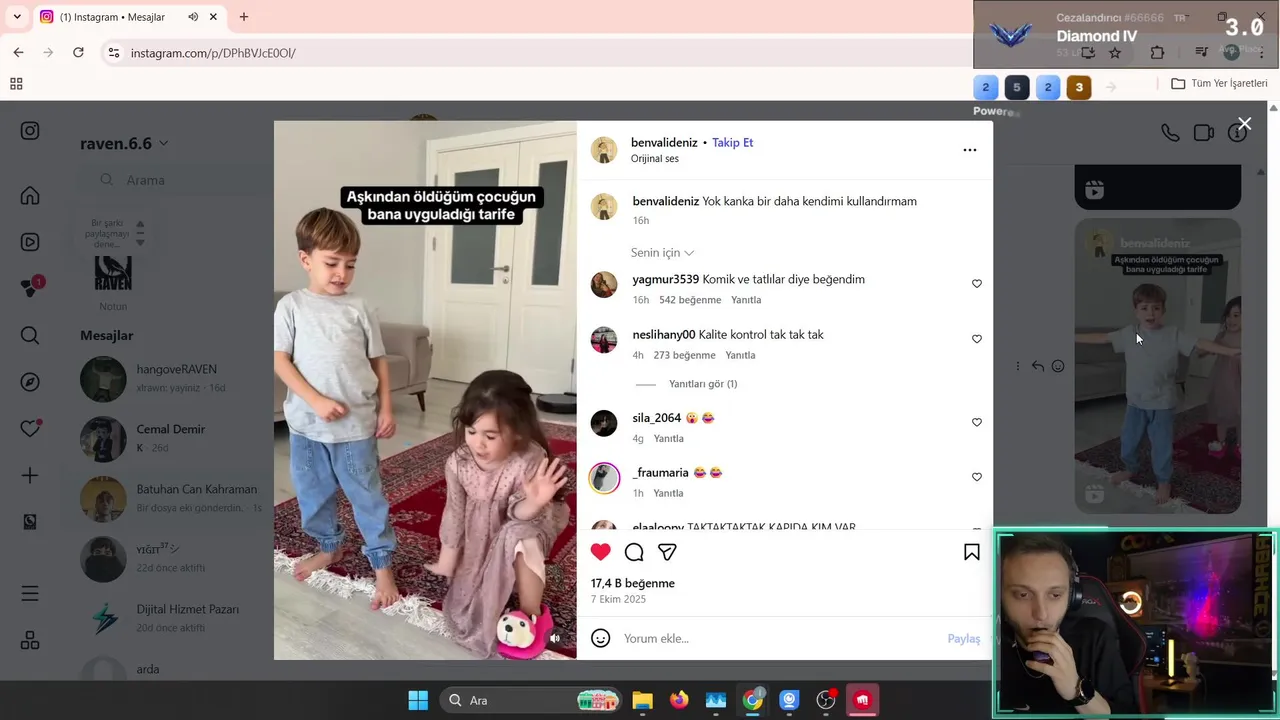Like _fraumaria's comment
This screenshot has width=1280, height=720.
pos(977,477)
